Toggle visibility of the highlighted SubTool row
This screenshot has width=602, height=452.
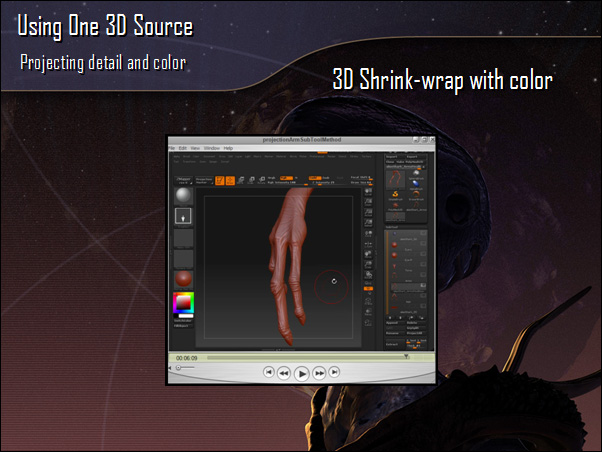tap(423, 285)
